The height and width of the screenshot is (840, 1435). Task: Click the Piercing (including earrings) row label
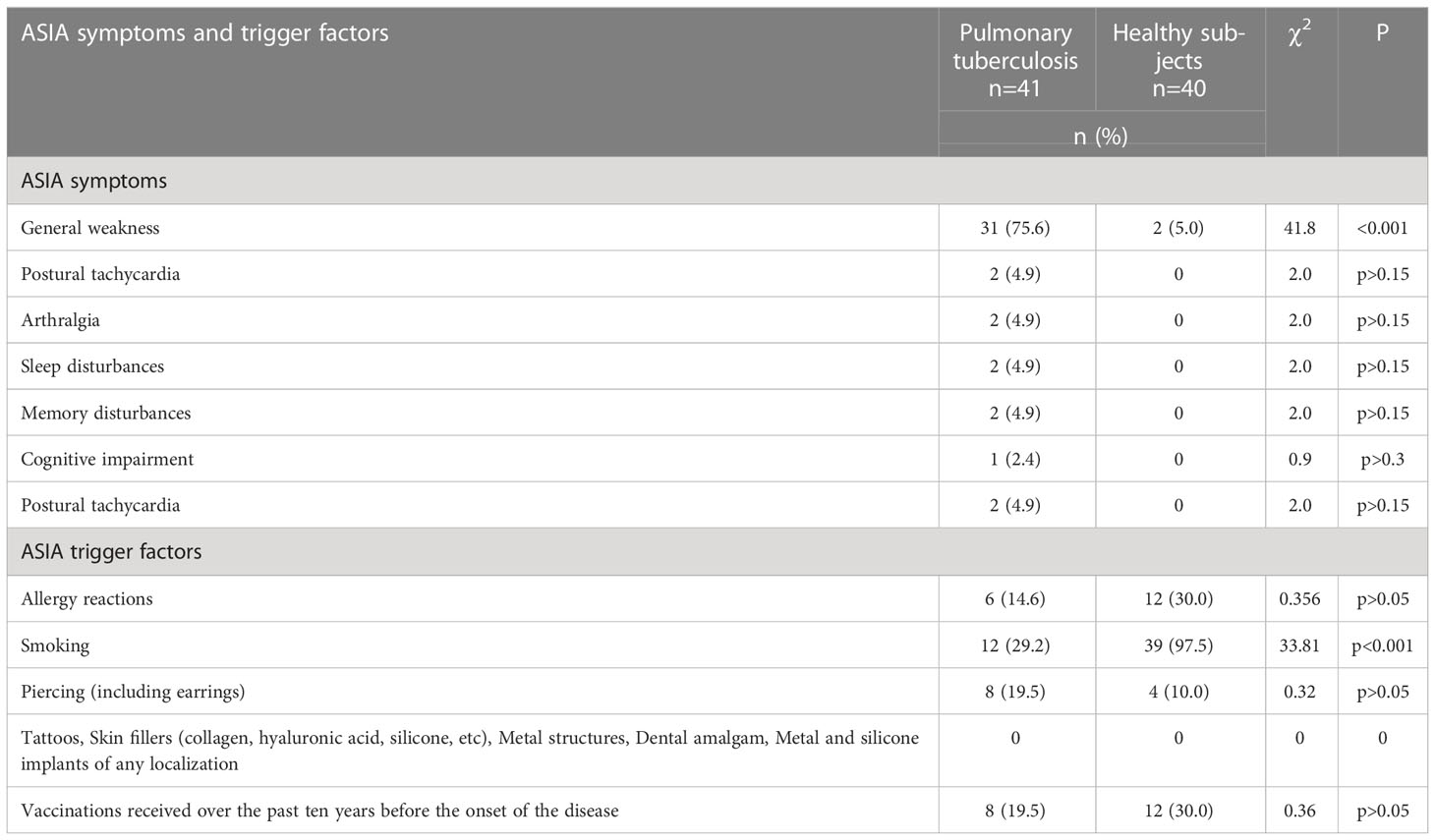tap(133, 692)
